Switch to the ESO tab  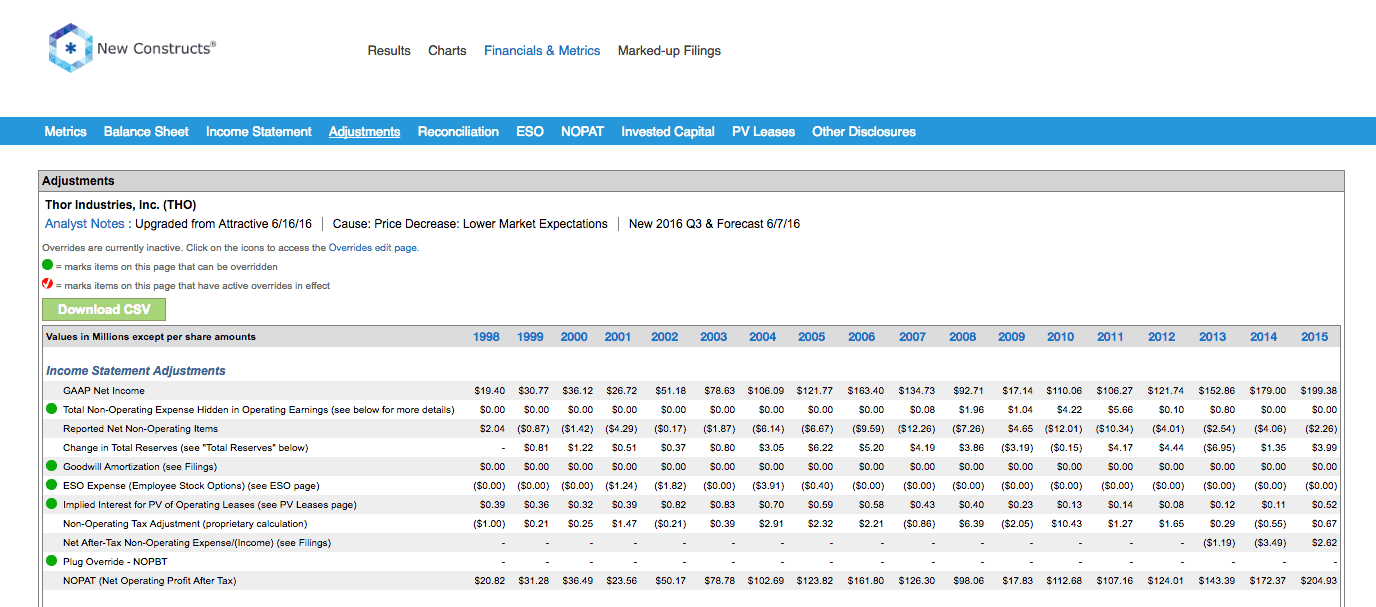[x=530, y=131]
